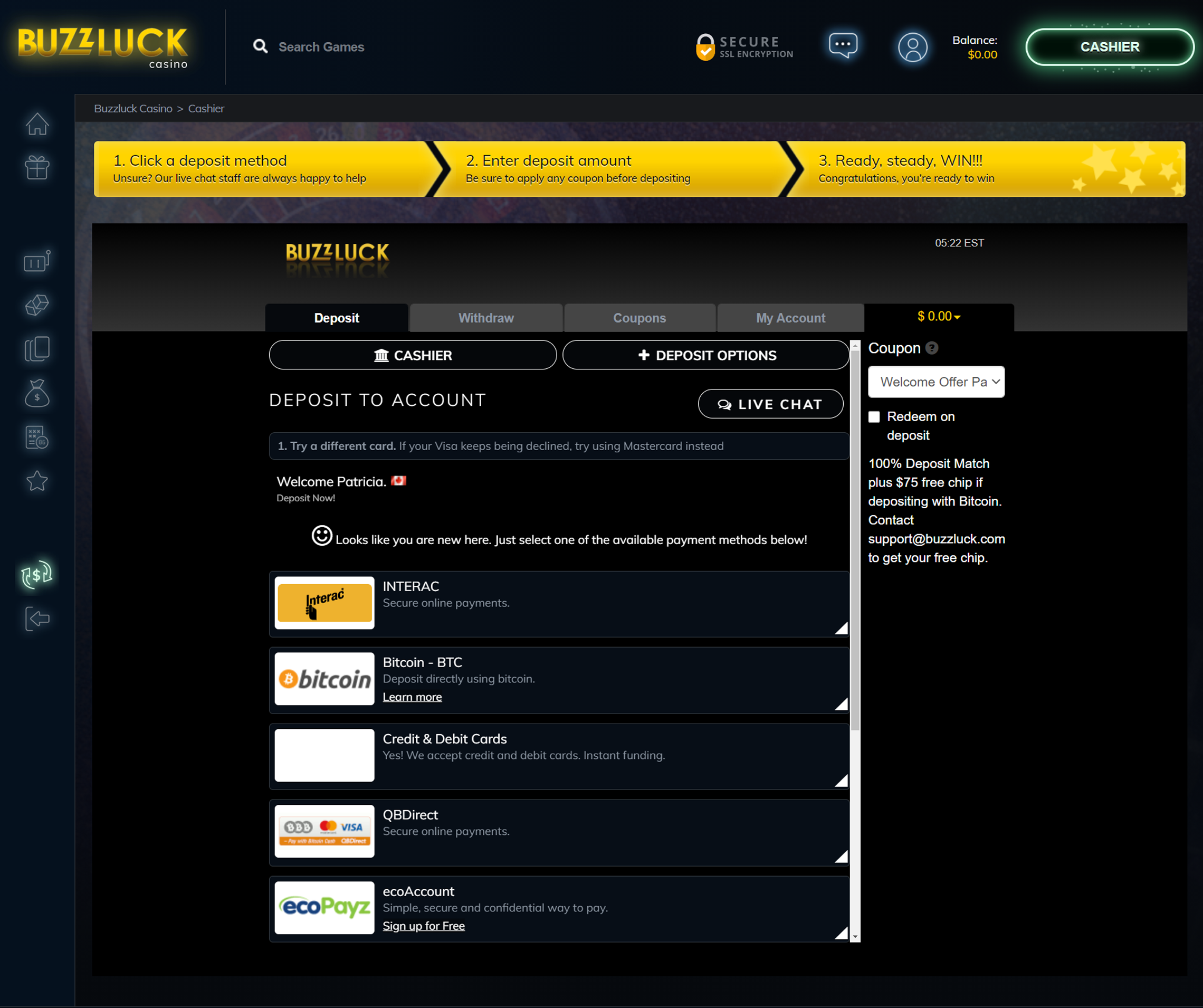
Task: Click the payment list scrollbar thumb
Action: (x=855, y=541)
